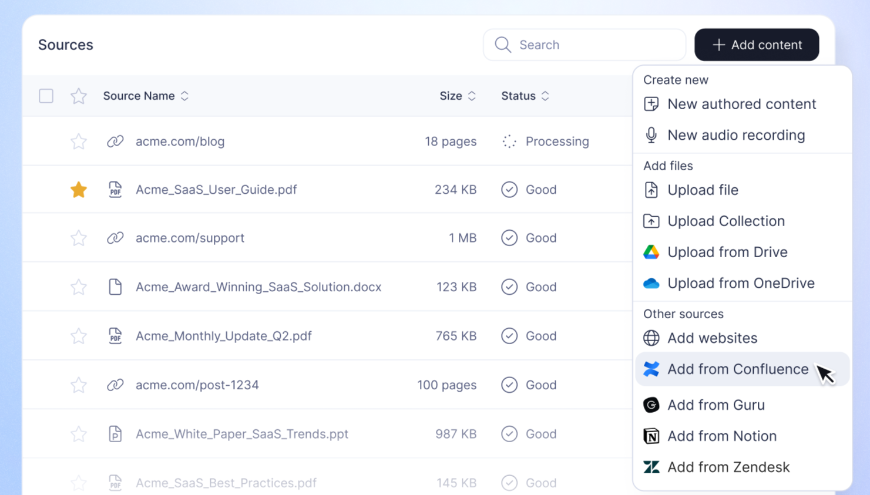Select New authored content from the menu
This screenshot has height=495, width=870.
click(742, 104)
